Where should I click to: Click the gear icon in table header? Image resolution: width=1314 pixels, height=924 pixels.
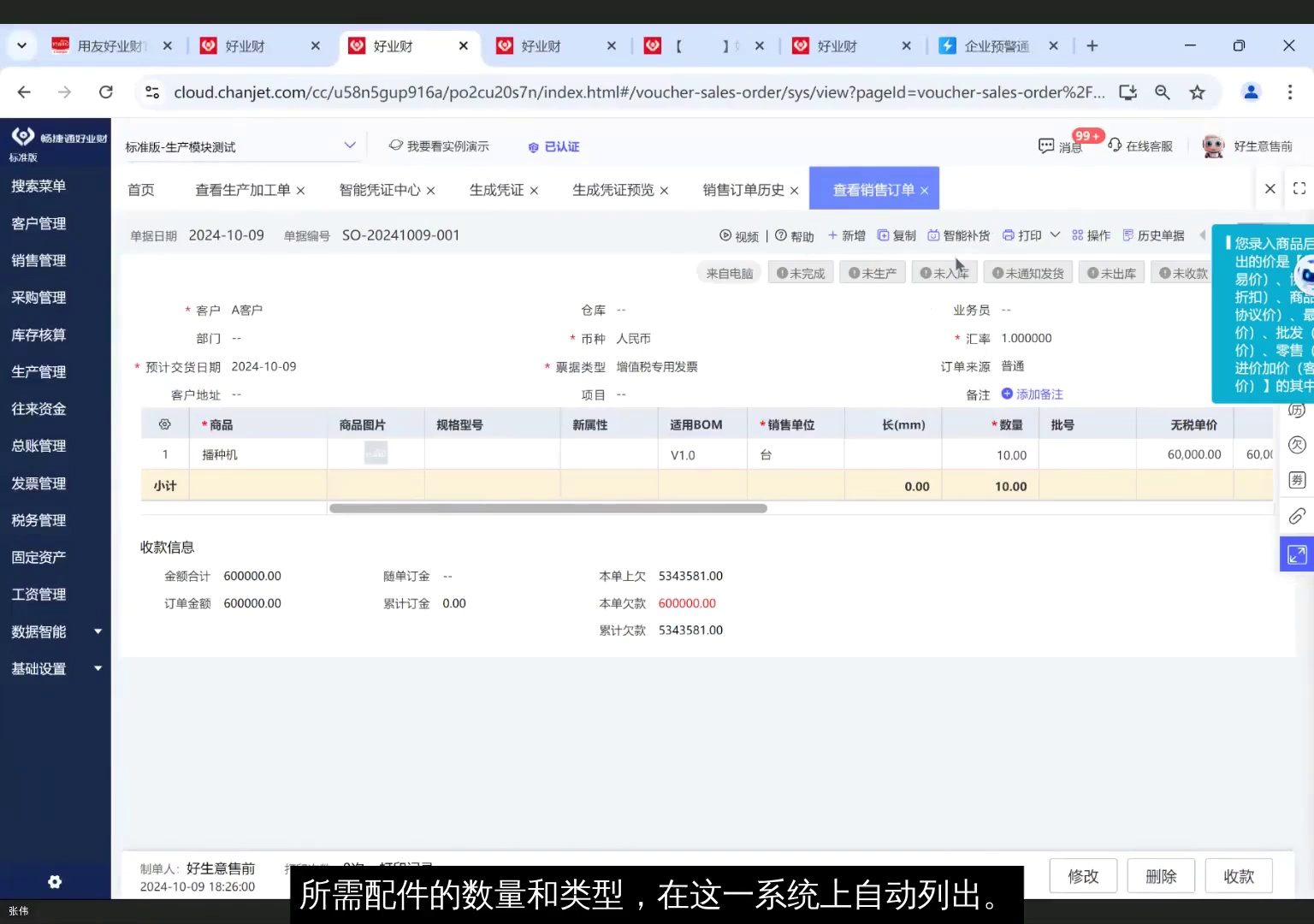point(164,423)
